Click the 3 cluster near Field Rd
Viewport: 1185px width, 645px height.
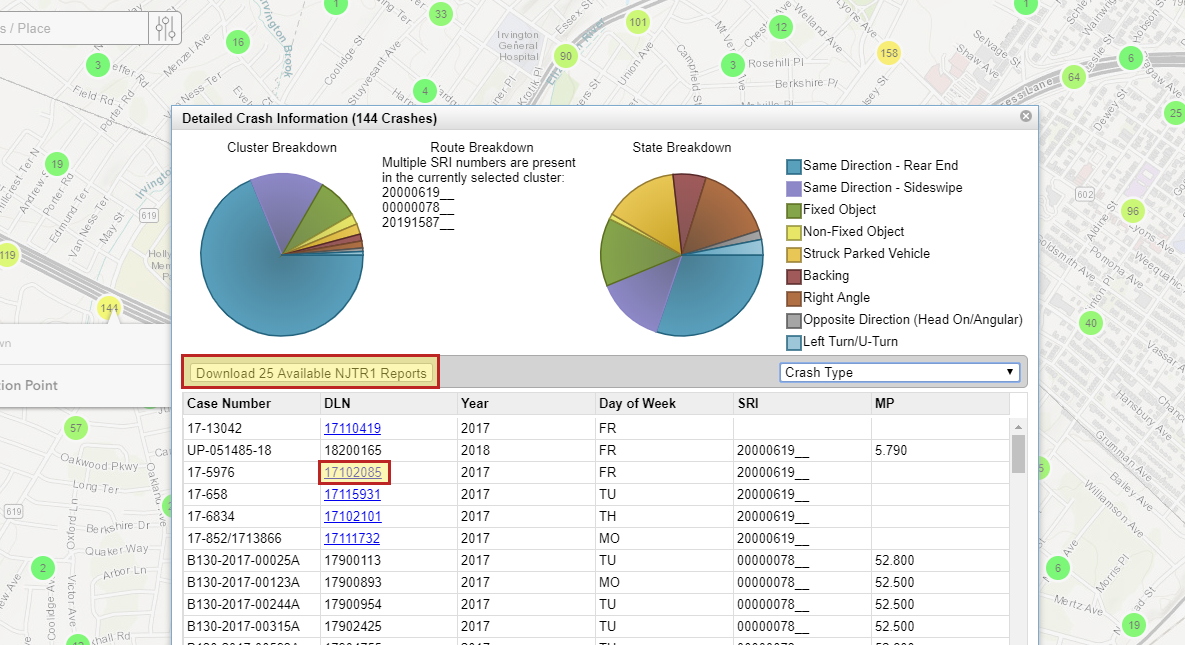pos(97,65)
